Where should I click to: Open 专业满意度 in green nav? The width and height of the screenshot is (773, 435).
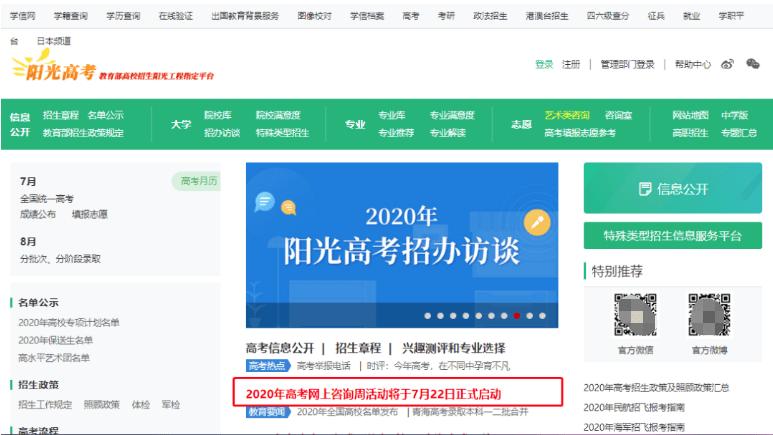point(452,115)
